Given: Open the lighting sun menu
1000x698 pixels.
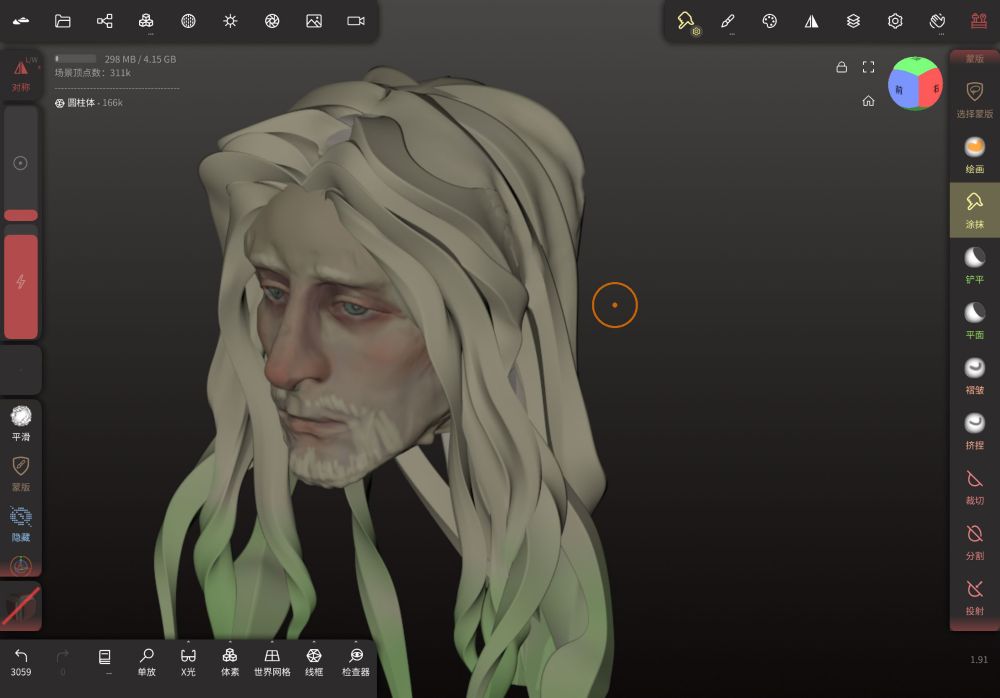Looking at the screenshot, I should (x=230, y=21).
